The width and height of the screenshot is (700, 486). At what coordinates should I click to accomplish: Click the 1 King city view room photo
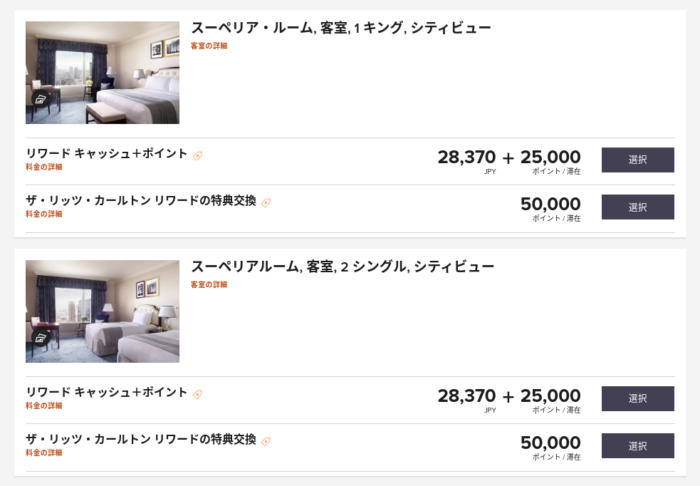[x=102, y=73]
